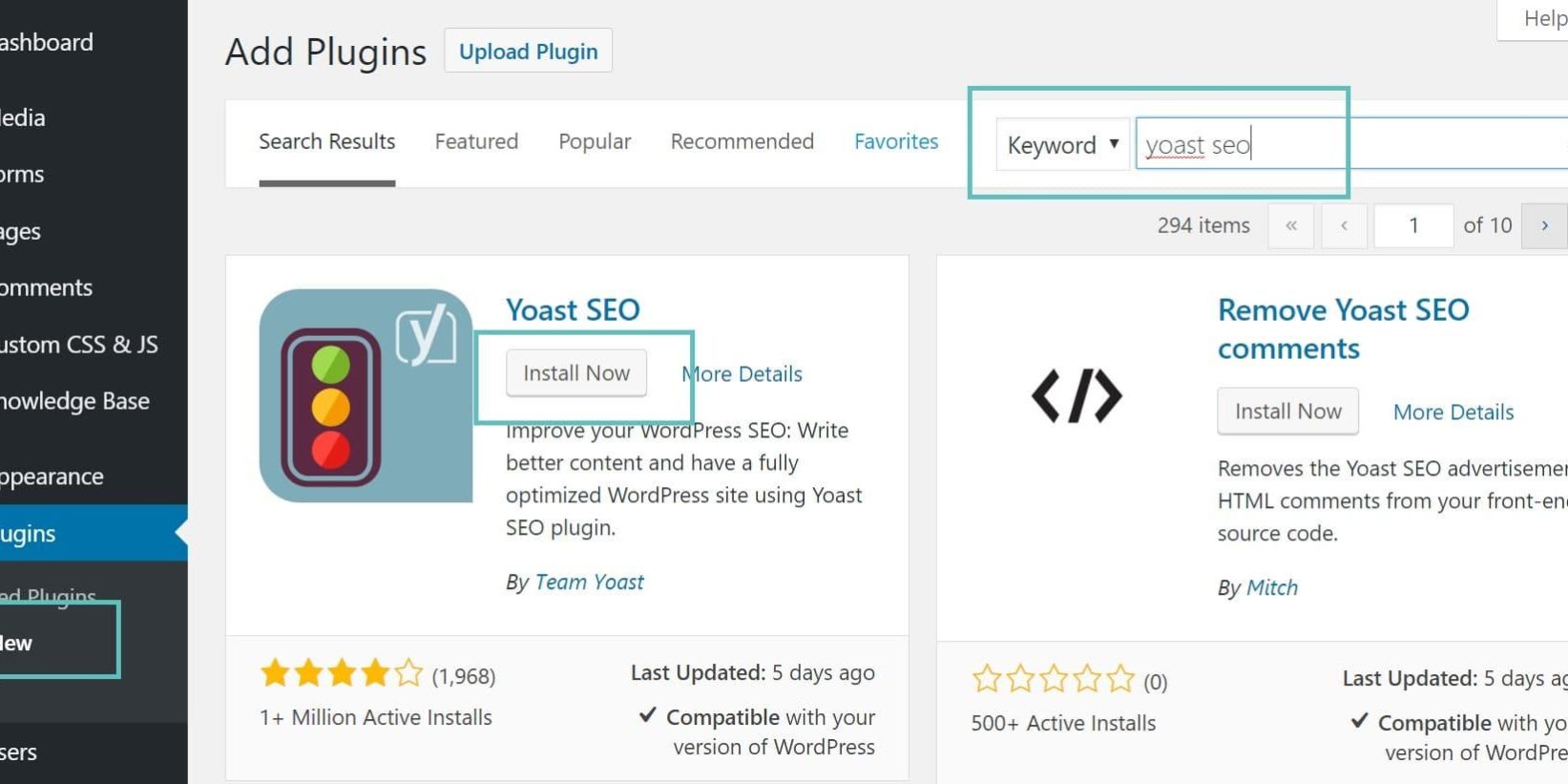This screenshot has width=1568, height=784.
Task: Open the Remove Yoast SEO comments title link
Action: point(1343,328)
